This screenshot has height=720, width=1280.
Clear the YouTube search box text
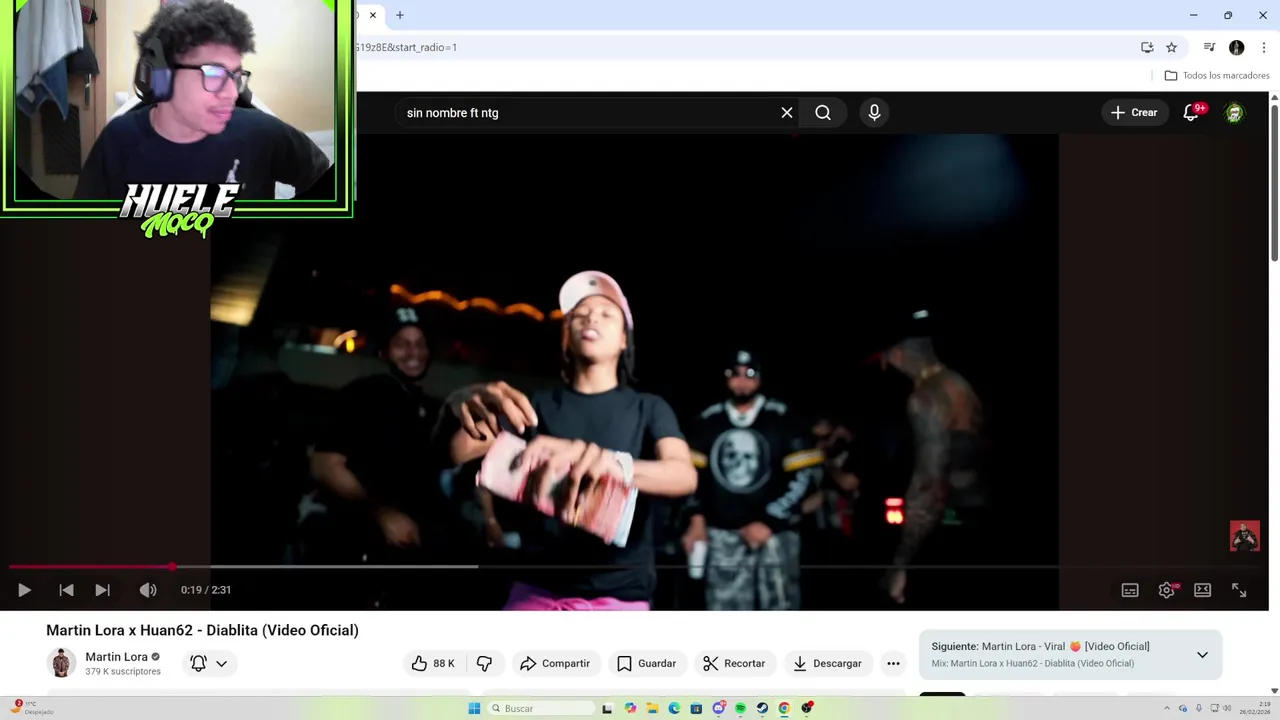(x=787, y=113)
